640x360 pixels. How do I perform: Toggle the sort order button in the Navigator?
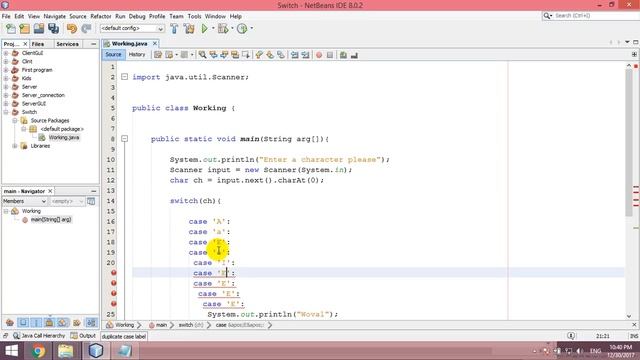[x=91, y=323]
